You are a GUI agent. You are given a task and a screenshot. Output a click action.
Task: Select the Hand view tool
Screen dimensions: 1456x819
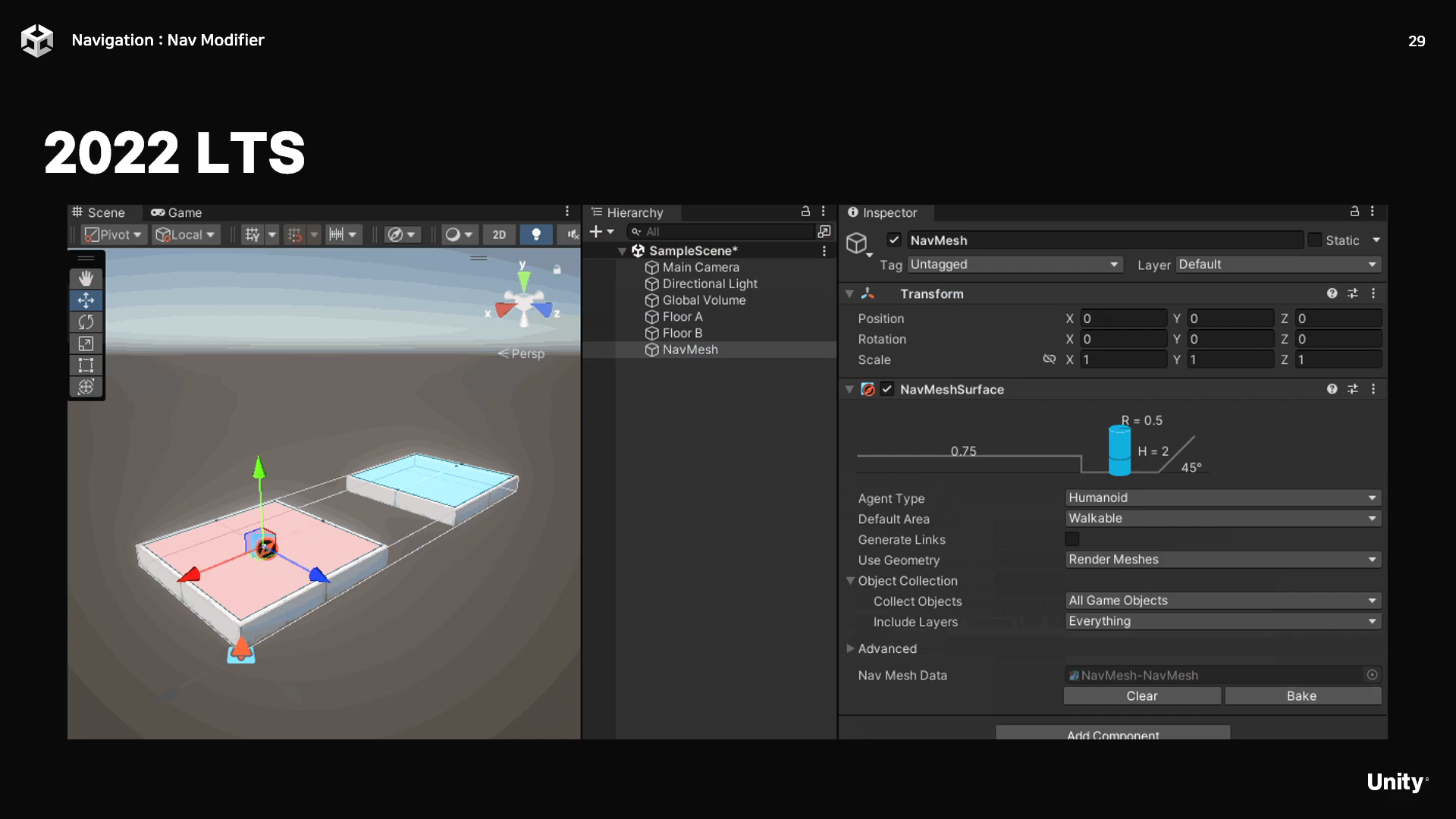[x=86, y=278]
